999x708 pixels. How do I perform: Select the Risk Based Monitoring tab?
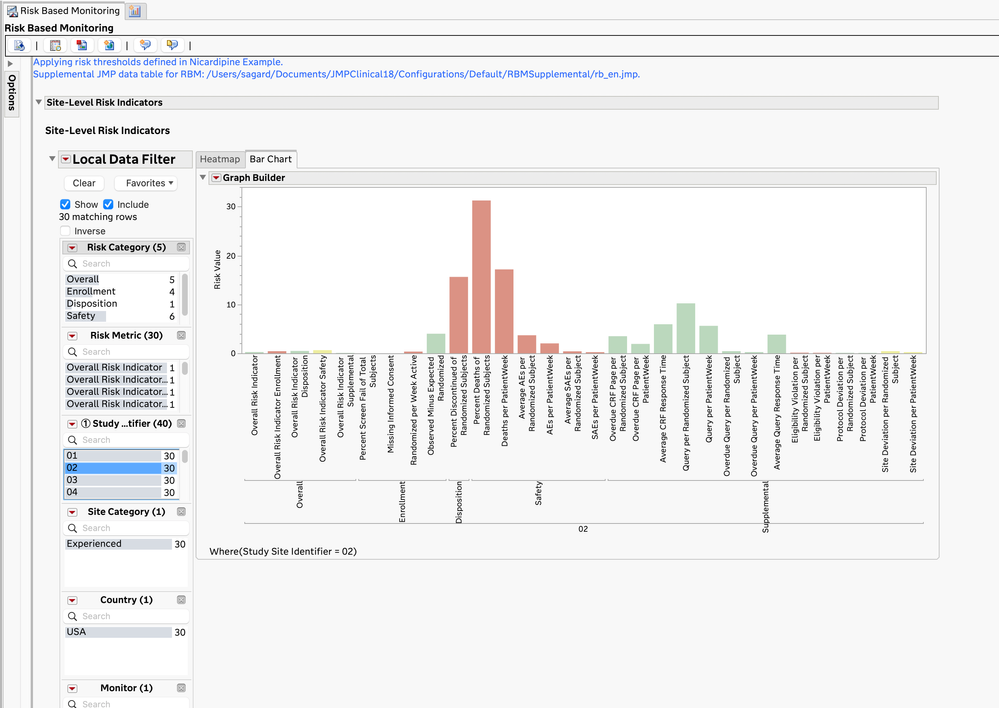tap(63, 11)
